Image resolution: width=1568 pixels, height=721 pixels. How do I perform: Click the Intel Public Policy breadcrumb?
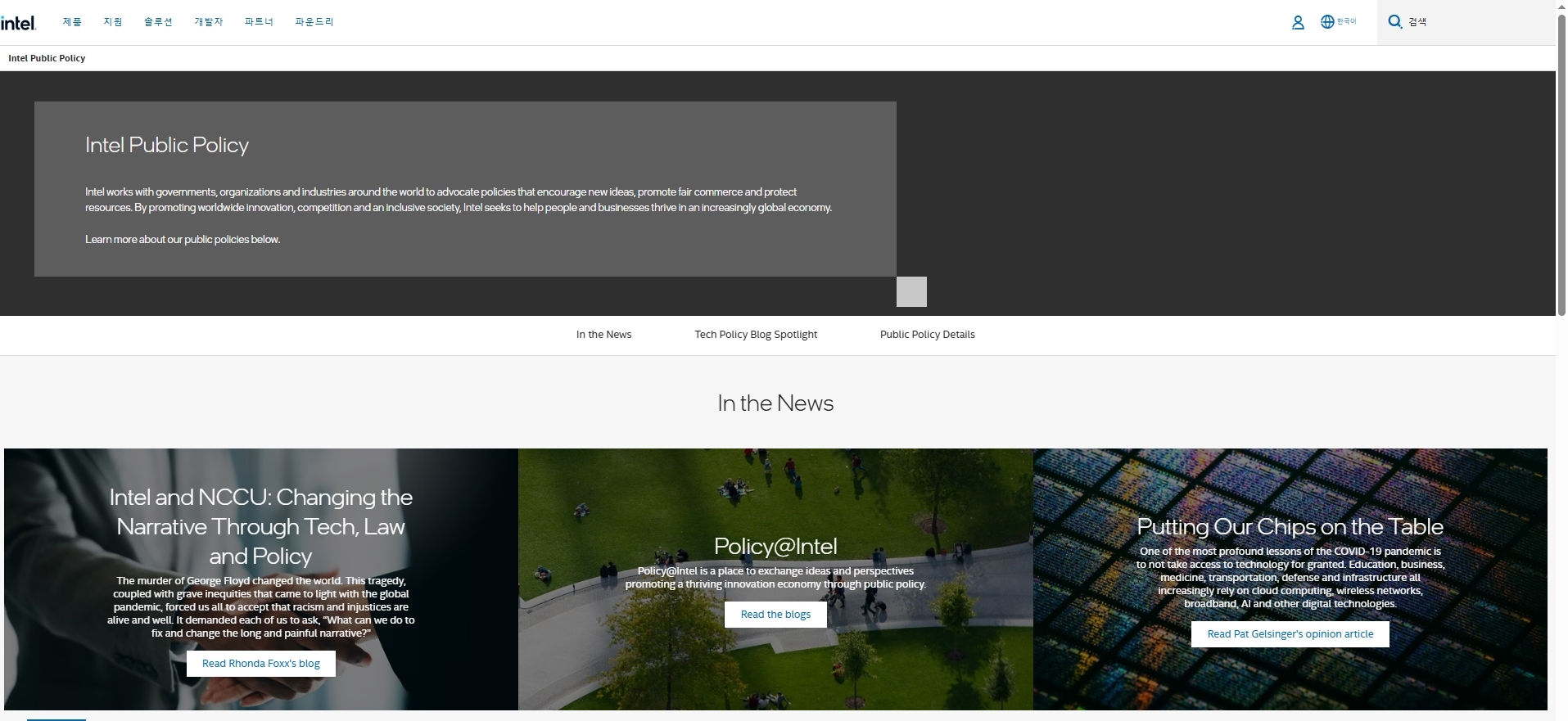(x=47, y=58)
